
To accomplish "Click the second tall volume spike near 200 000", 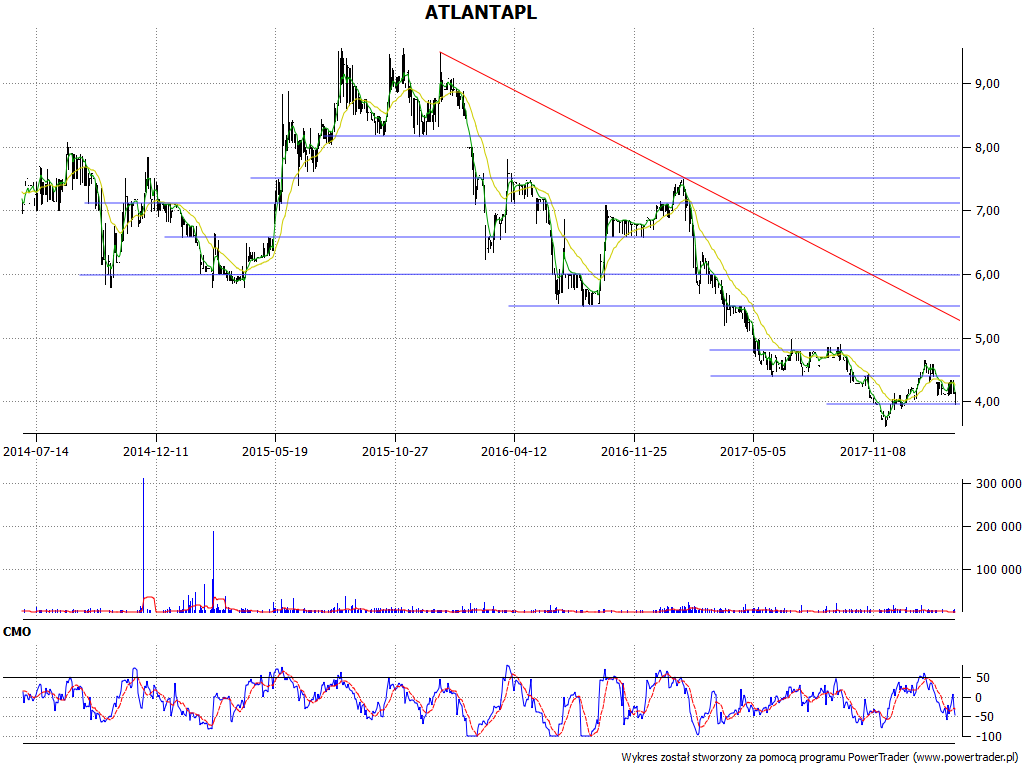I will [x=213, y=571].
